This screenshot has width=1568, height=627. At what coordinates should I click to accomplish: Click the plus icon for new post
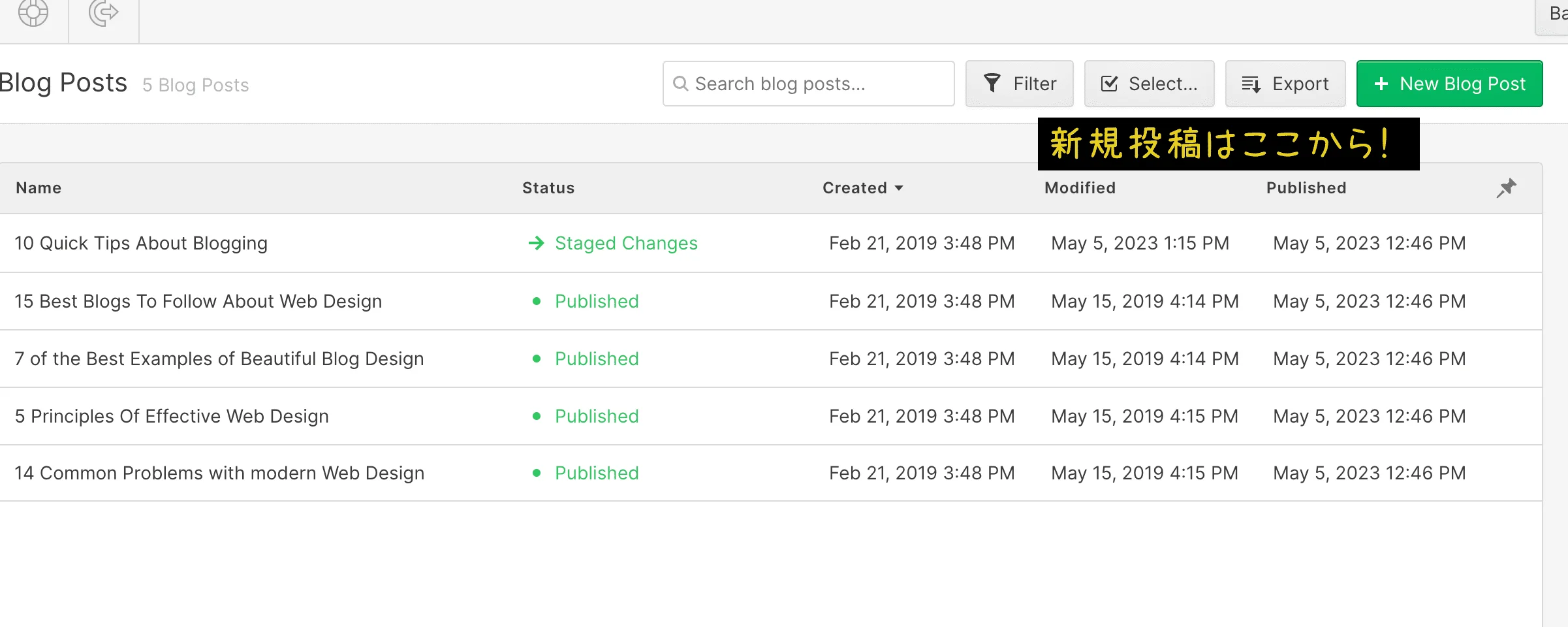click(x=1381, y=84)
